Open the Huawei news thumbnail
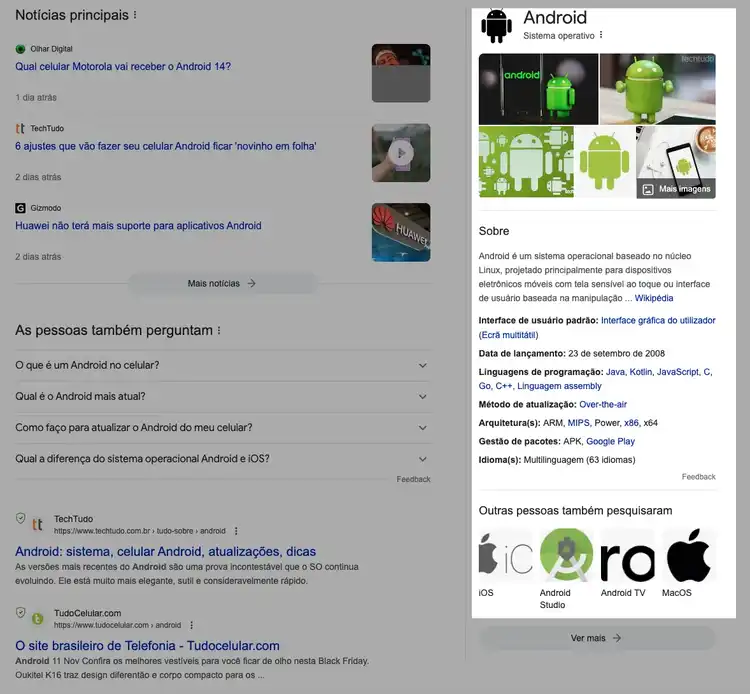The image size is (750, 694). 401,232
